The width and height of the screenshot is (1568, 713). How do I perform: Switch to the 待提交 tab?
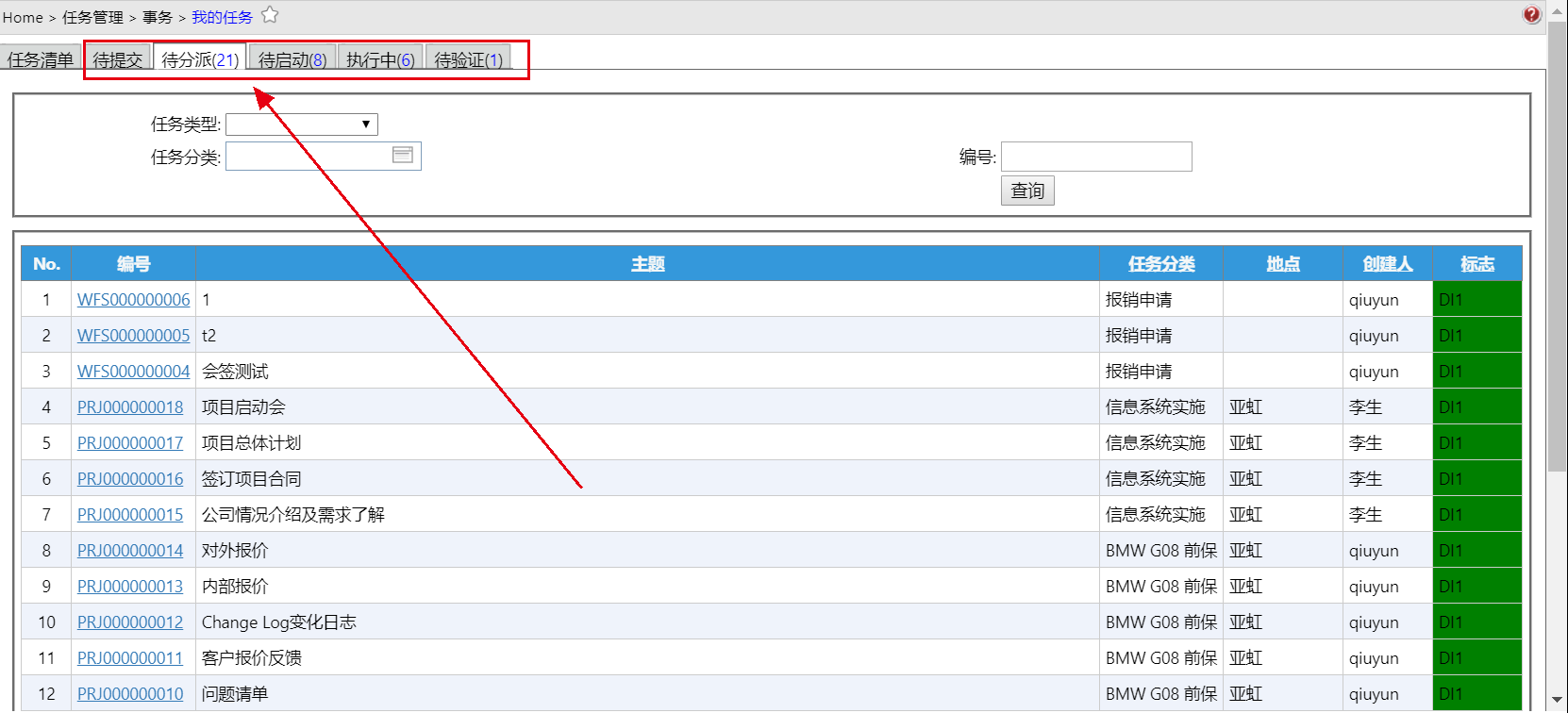pos(118,59)
